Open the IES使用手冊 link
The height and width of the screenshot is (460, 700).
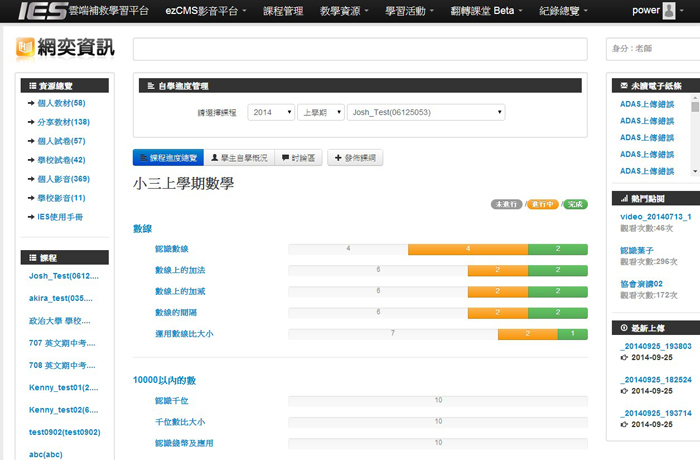[x=60, y=217]
